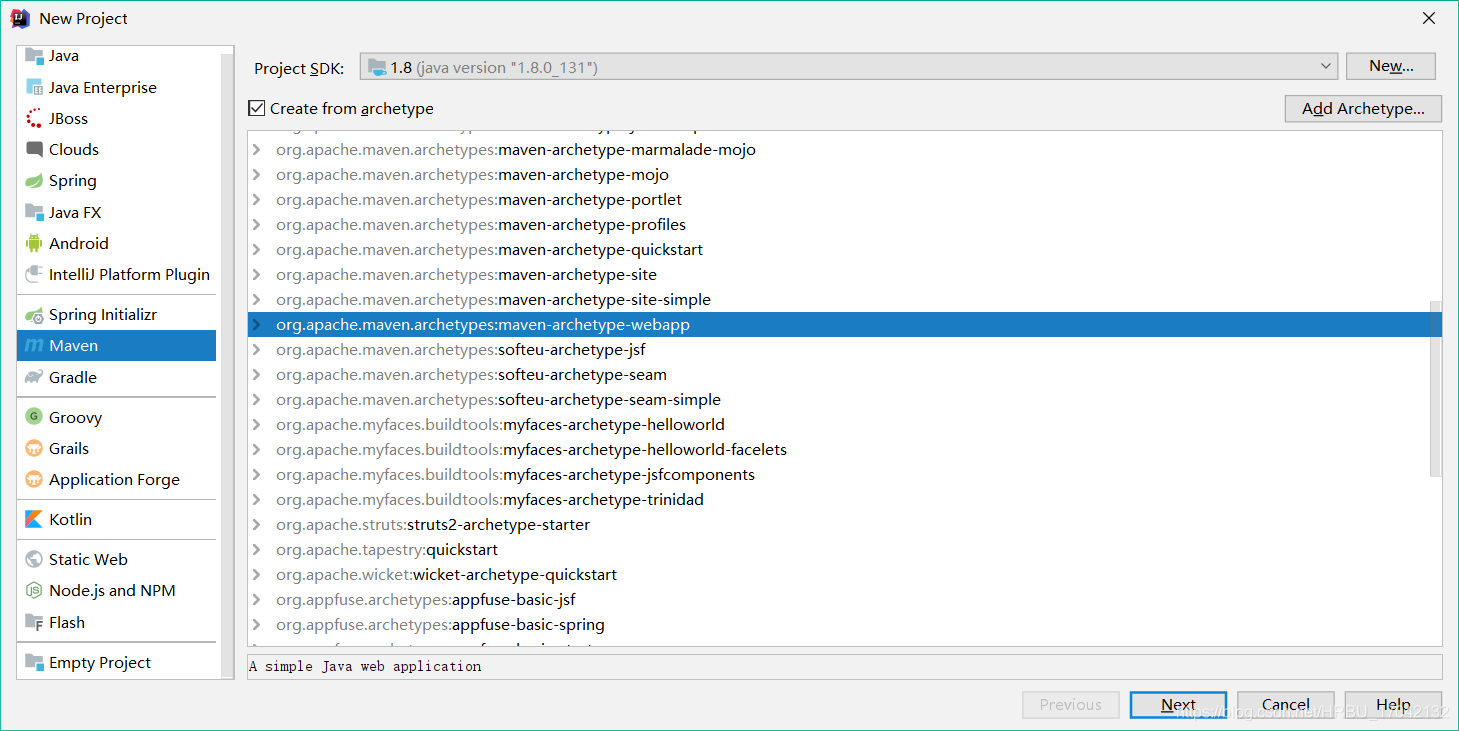Choose Spring Initializr project type
This screenshot has width=1459, height=731.
117,314
